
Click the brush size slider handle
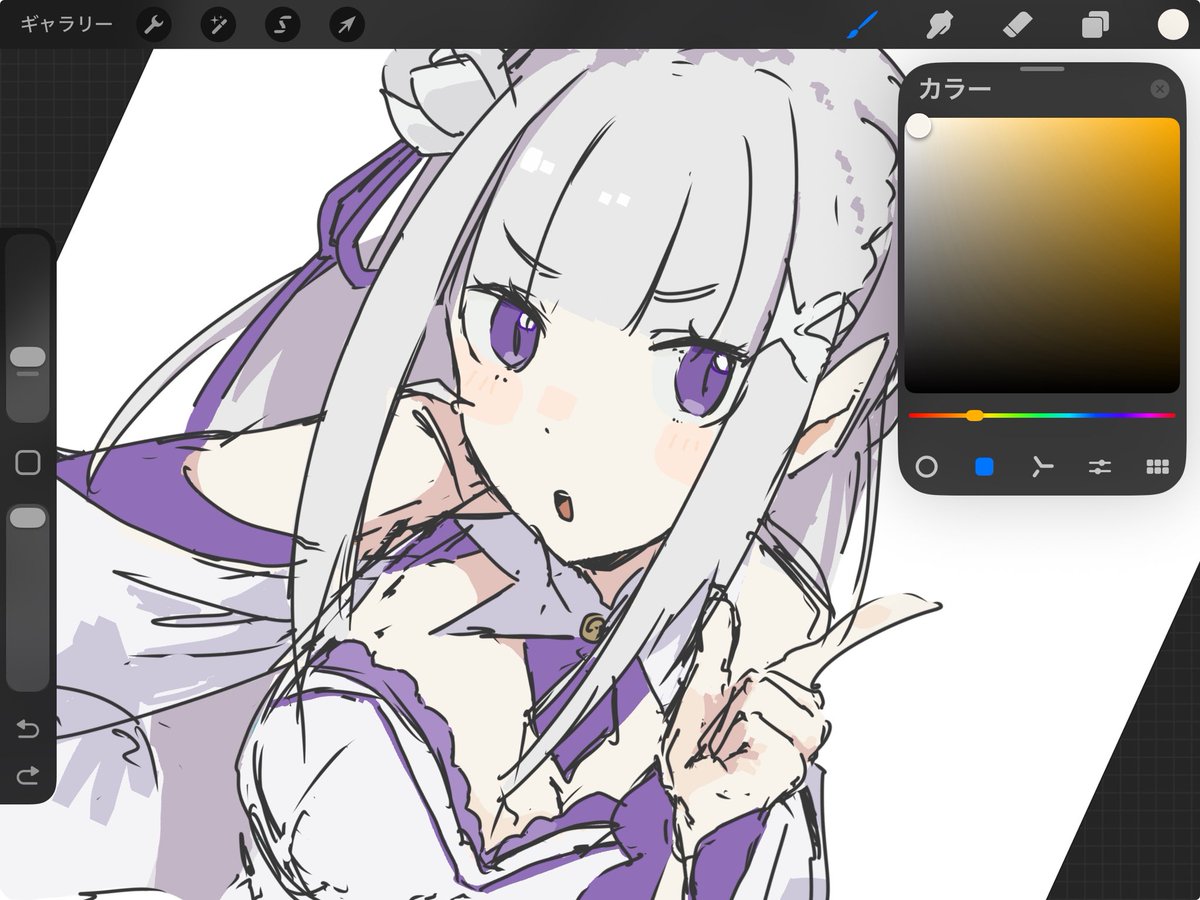click(28, 357)
